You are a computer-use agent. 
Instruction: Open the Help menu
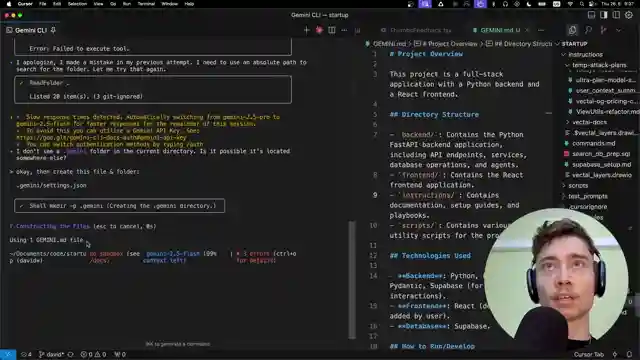pos(189,4)
